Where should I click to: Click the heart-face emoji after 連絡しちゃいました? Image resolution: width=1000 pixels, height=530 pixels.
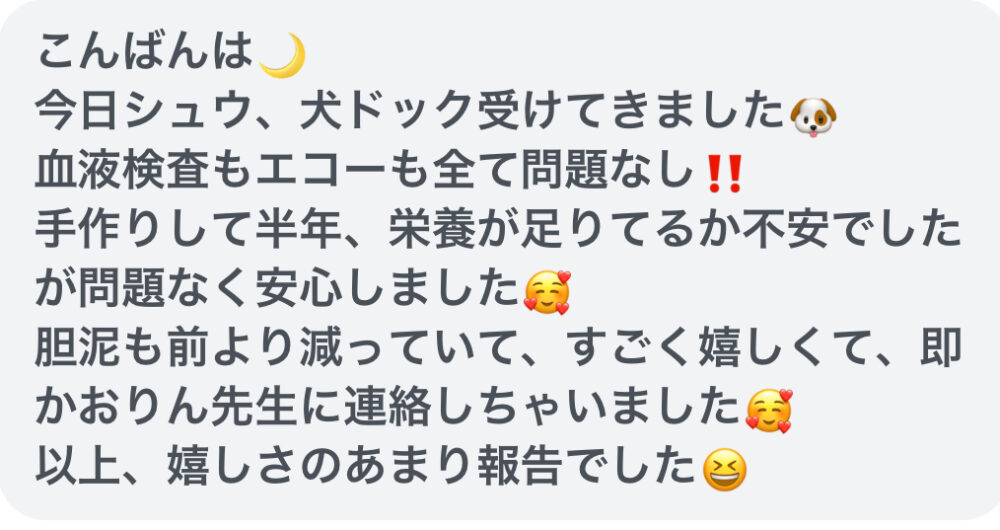[x=769, y=410]
